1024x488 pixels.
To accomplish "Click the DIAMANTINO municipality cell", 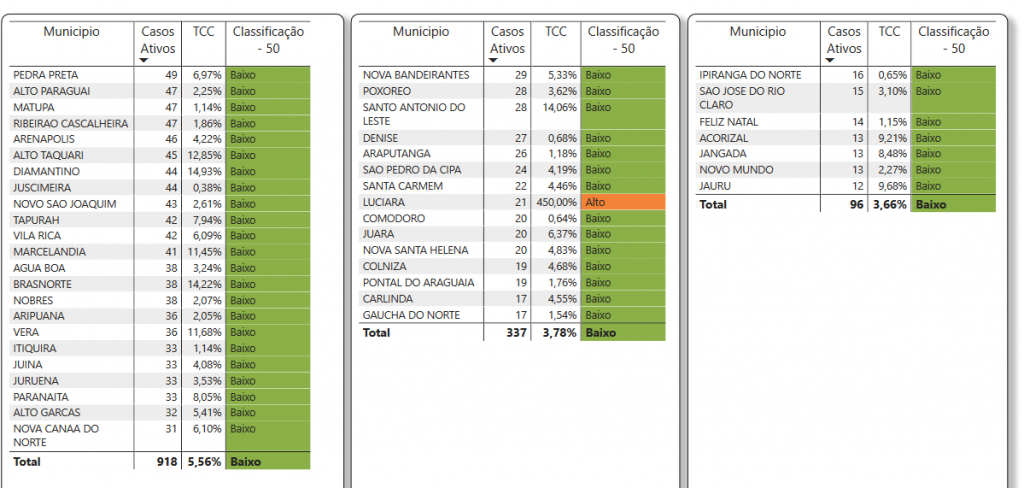I will click(47, 171).
